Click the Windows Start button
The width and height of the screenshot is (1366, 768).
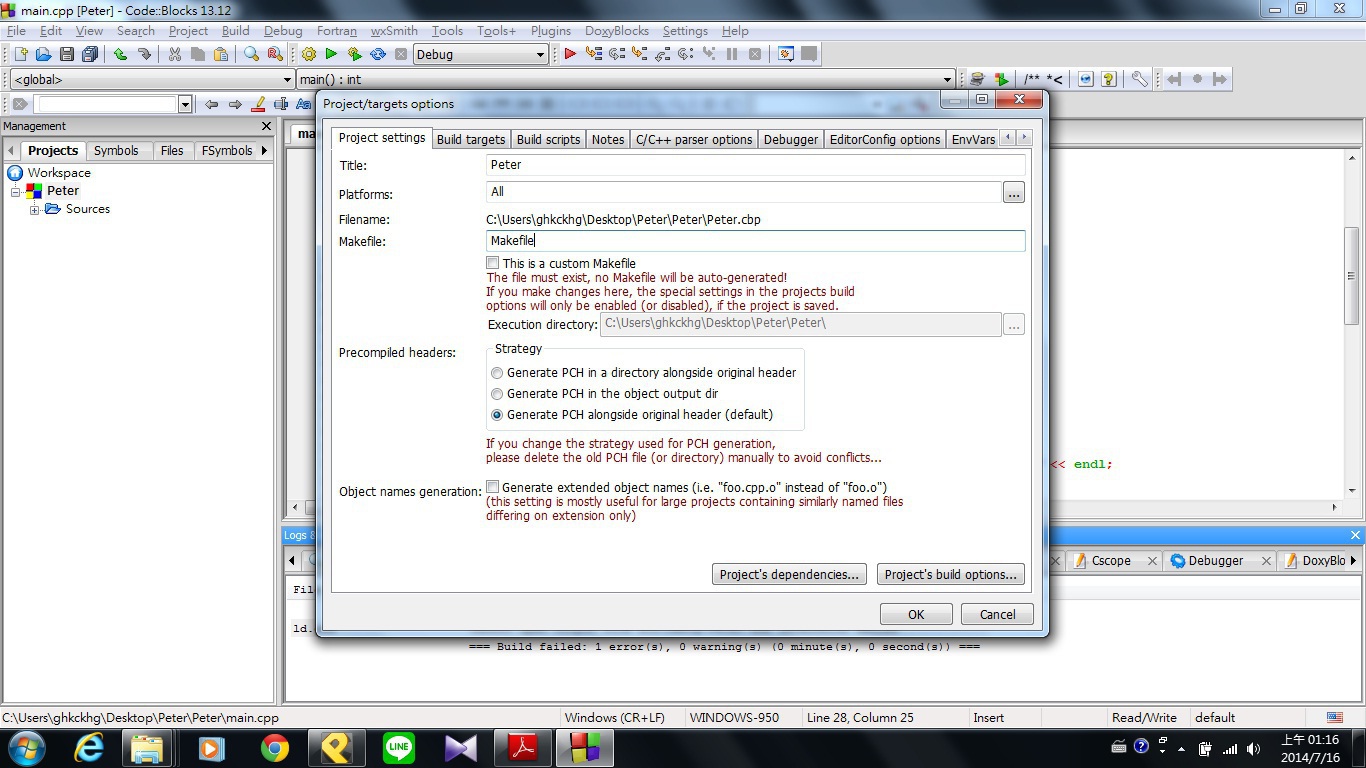coord(27,747)
